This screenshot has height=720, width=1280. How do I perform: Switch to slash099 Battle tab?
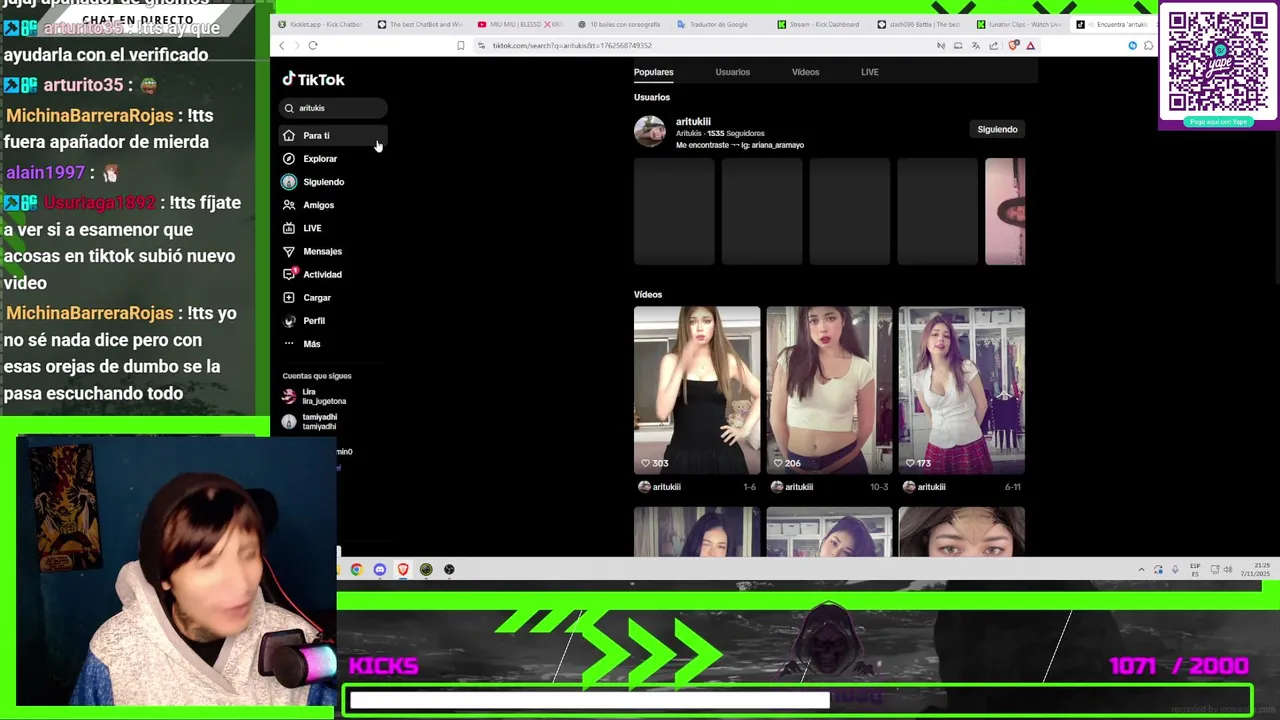pos(920,24)
